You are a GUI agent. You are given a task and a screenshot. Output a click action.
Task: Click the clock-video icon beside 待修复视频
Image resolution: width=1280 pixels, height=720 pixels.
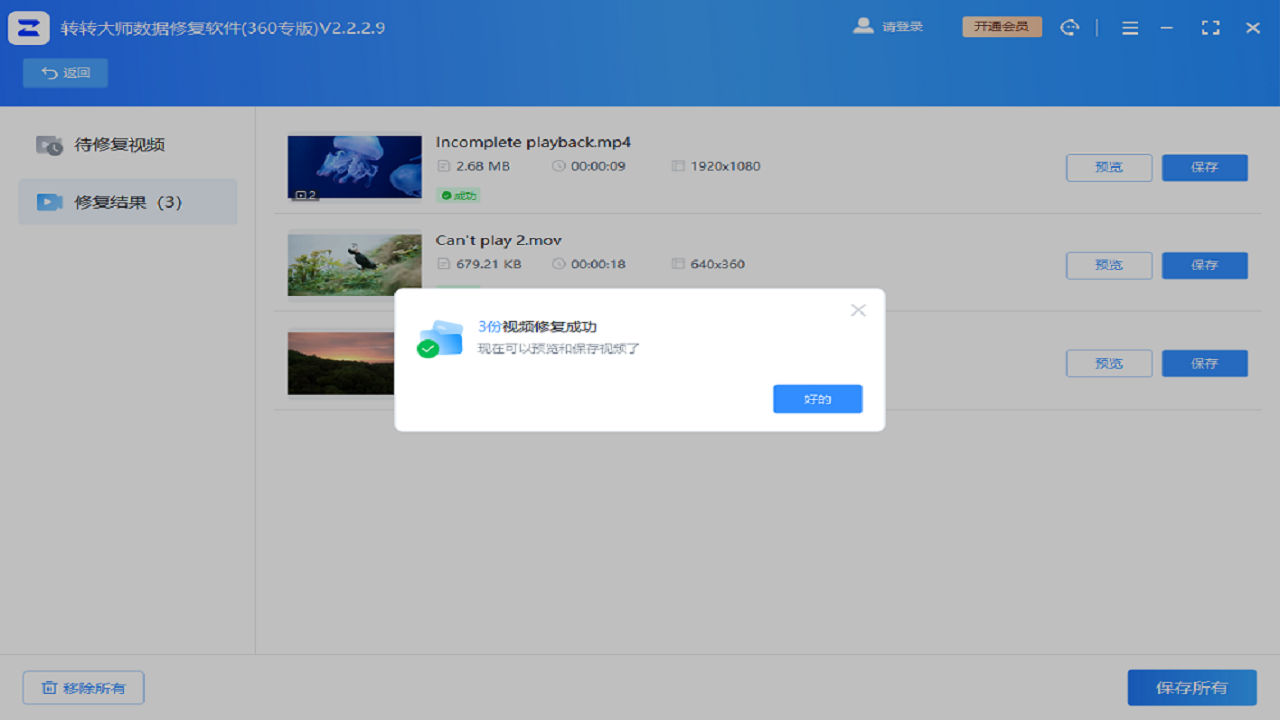click(x=48, y=145)
